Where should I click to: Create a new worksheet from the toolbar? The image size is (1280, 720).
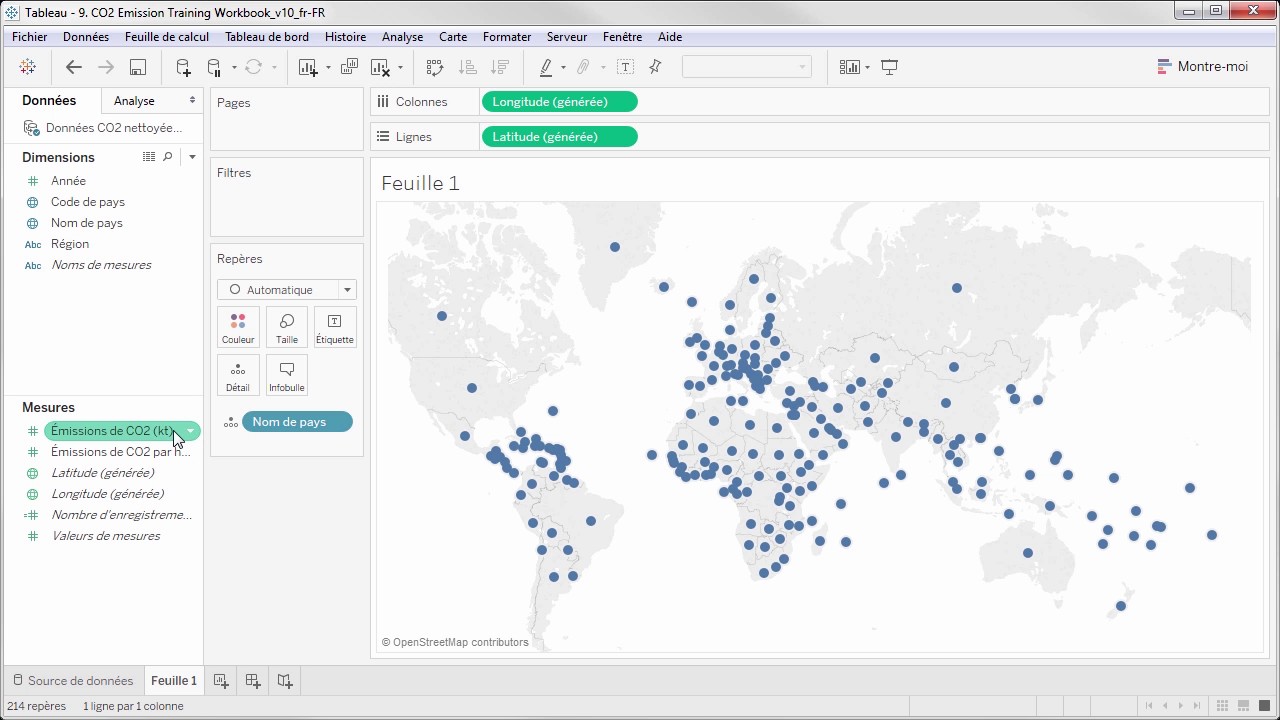tap(308, 67)
